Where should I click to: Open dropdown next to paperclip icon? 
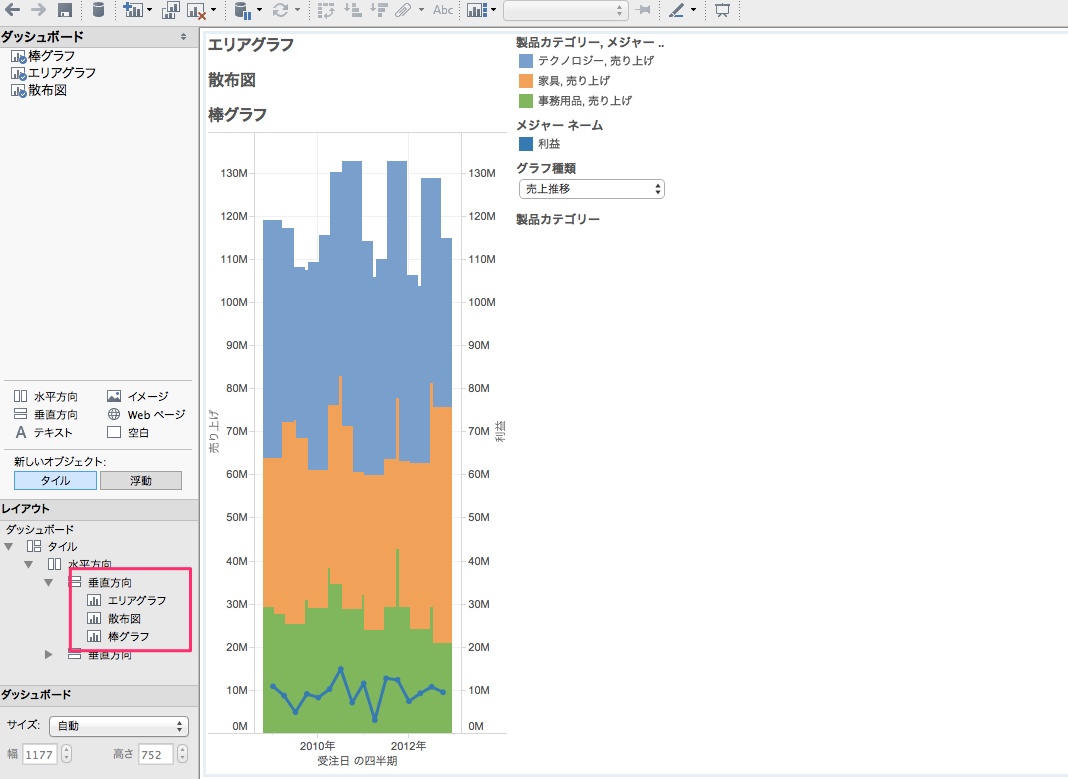click(x=420, y=10)
